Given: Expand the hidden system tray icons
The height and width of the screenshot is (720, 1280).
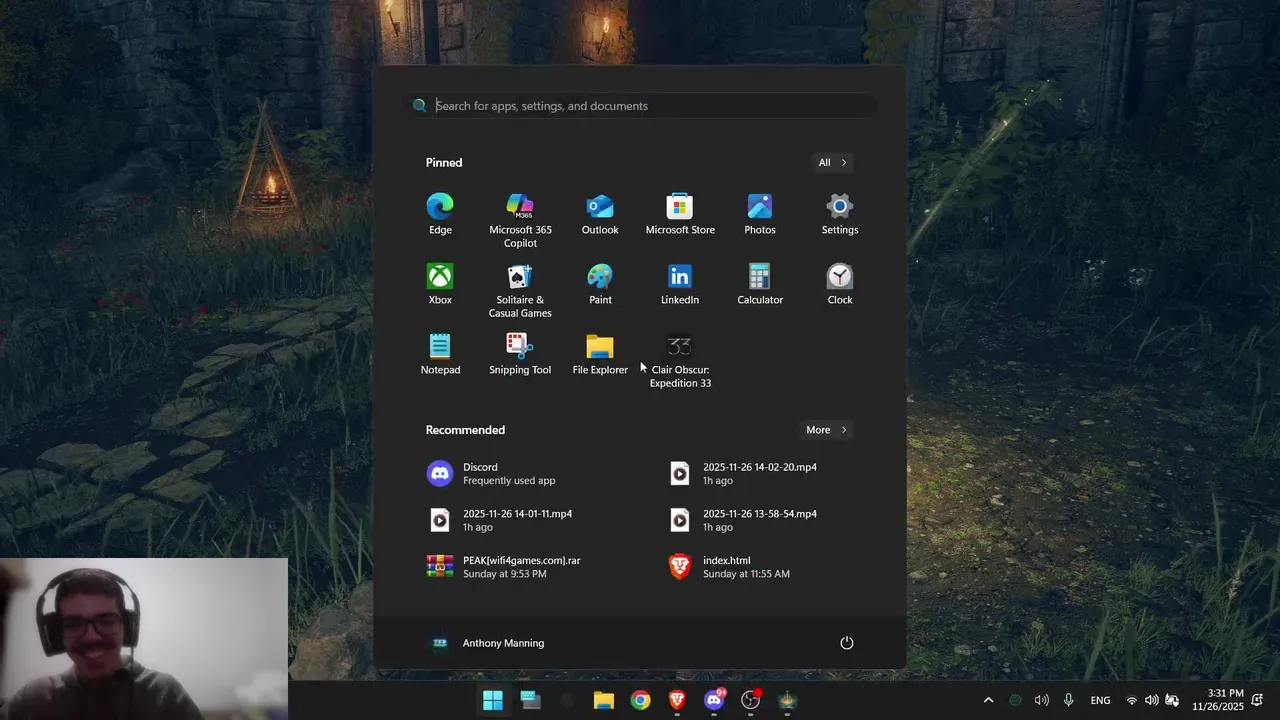Looking at the screenshot, I should [989, 700].
